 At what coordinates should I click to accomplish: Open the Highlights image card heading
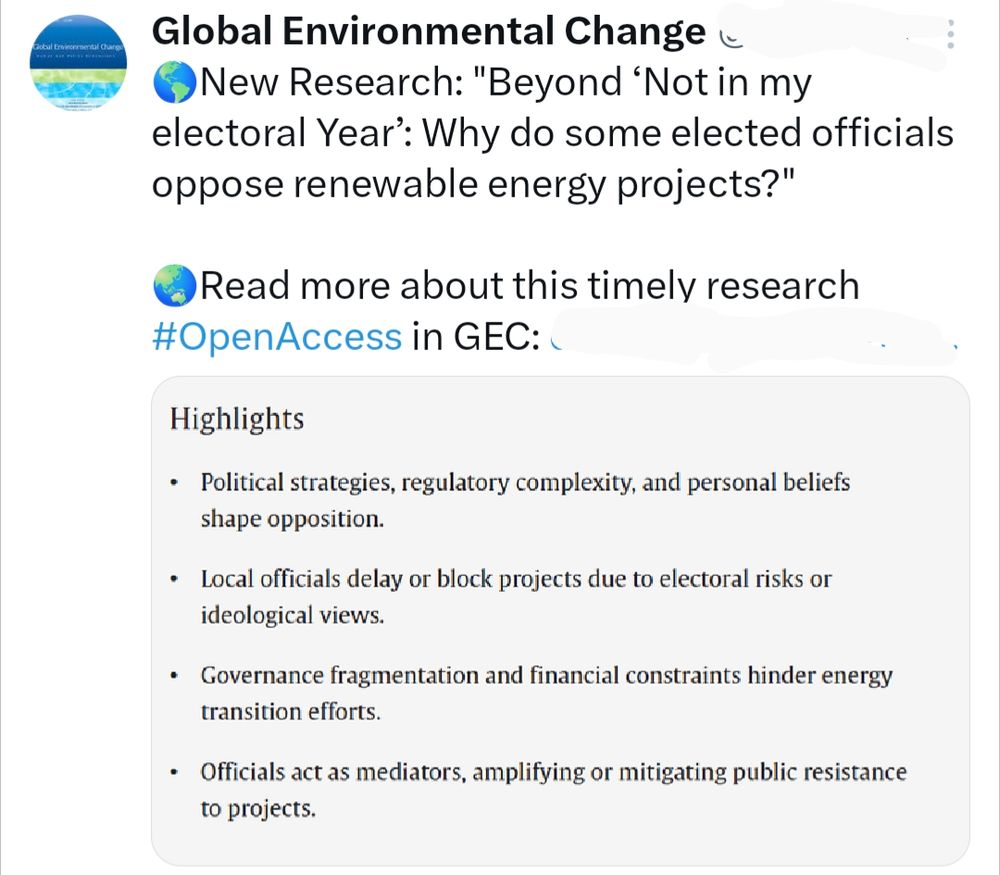[237, 419]
